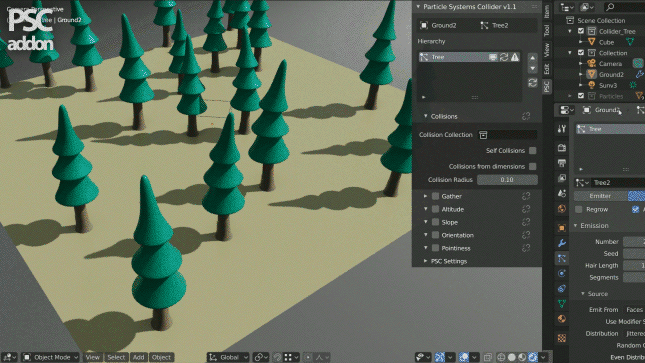Switch to wireframe viewport shading
Screen dimensions: 645x363
pyautogui.click(x=501, y=357)
